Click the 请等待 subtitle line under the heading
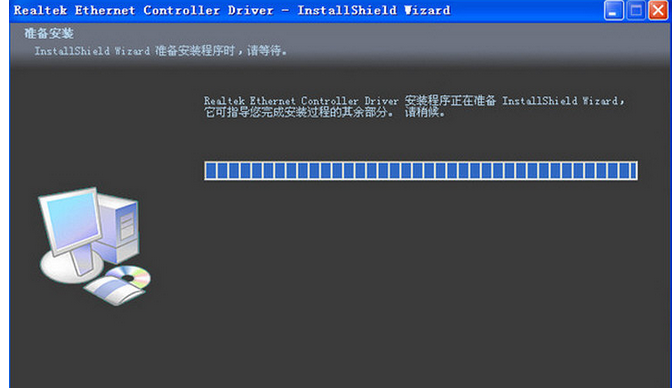The width and height of the screenshot is (672, 388). click(x=160, y=51)
